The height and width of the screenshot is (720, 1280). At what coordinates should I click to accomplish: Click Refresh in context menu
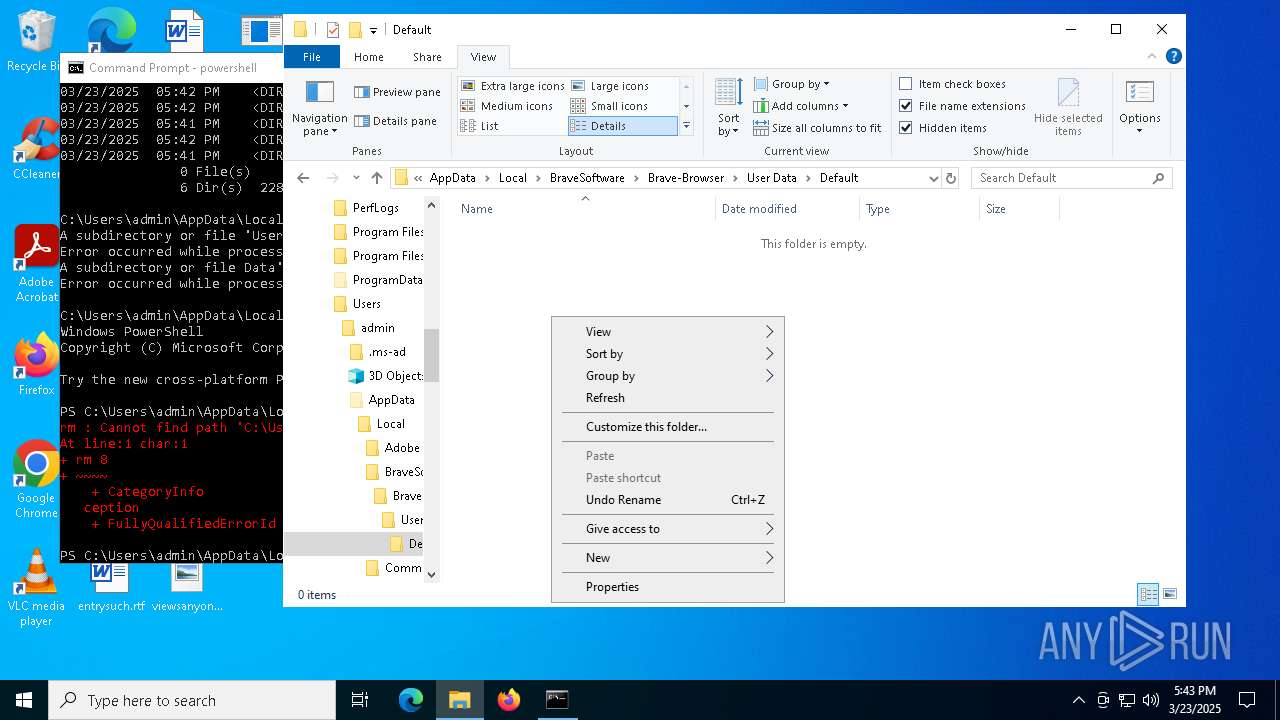pyautogui.click(x=668, y=398)
